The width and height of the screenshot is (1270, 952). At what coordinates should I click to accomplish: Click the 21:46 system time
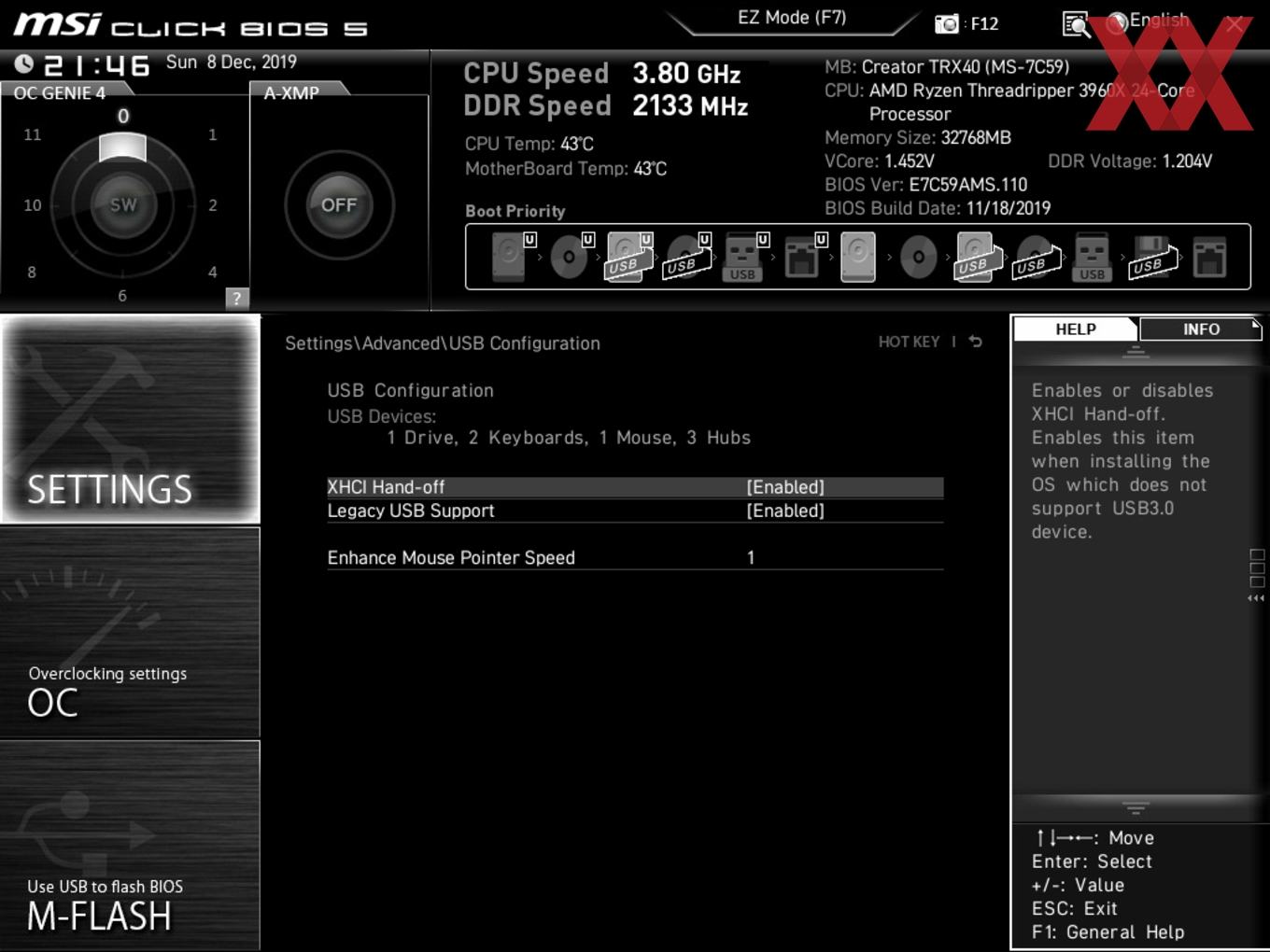(96, 64)
